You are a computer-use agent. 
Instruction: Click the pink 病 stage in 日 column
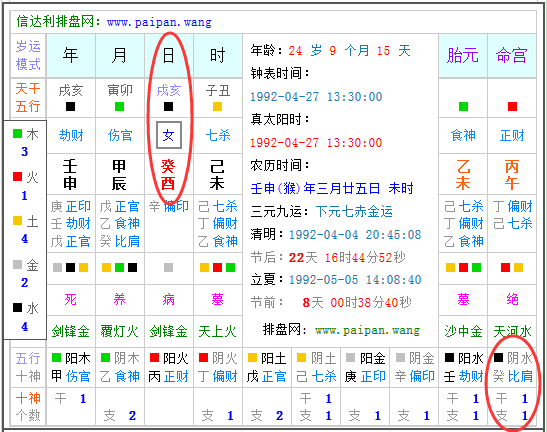(x=168, y=299)
